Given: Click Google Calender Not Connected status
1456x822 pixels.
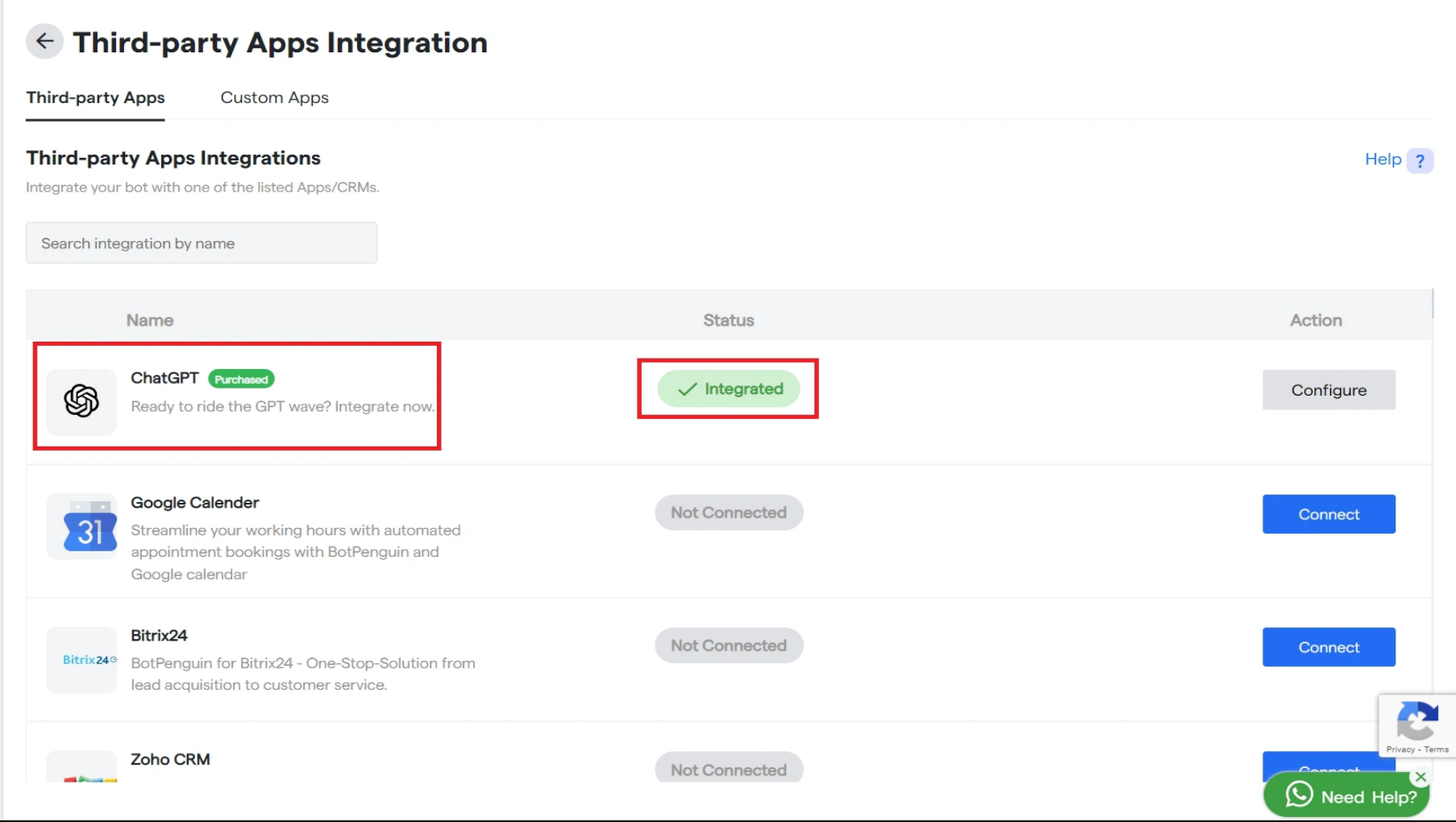Looking at the screenshot, I should pos(729,513).
